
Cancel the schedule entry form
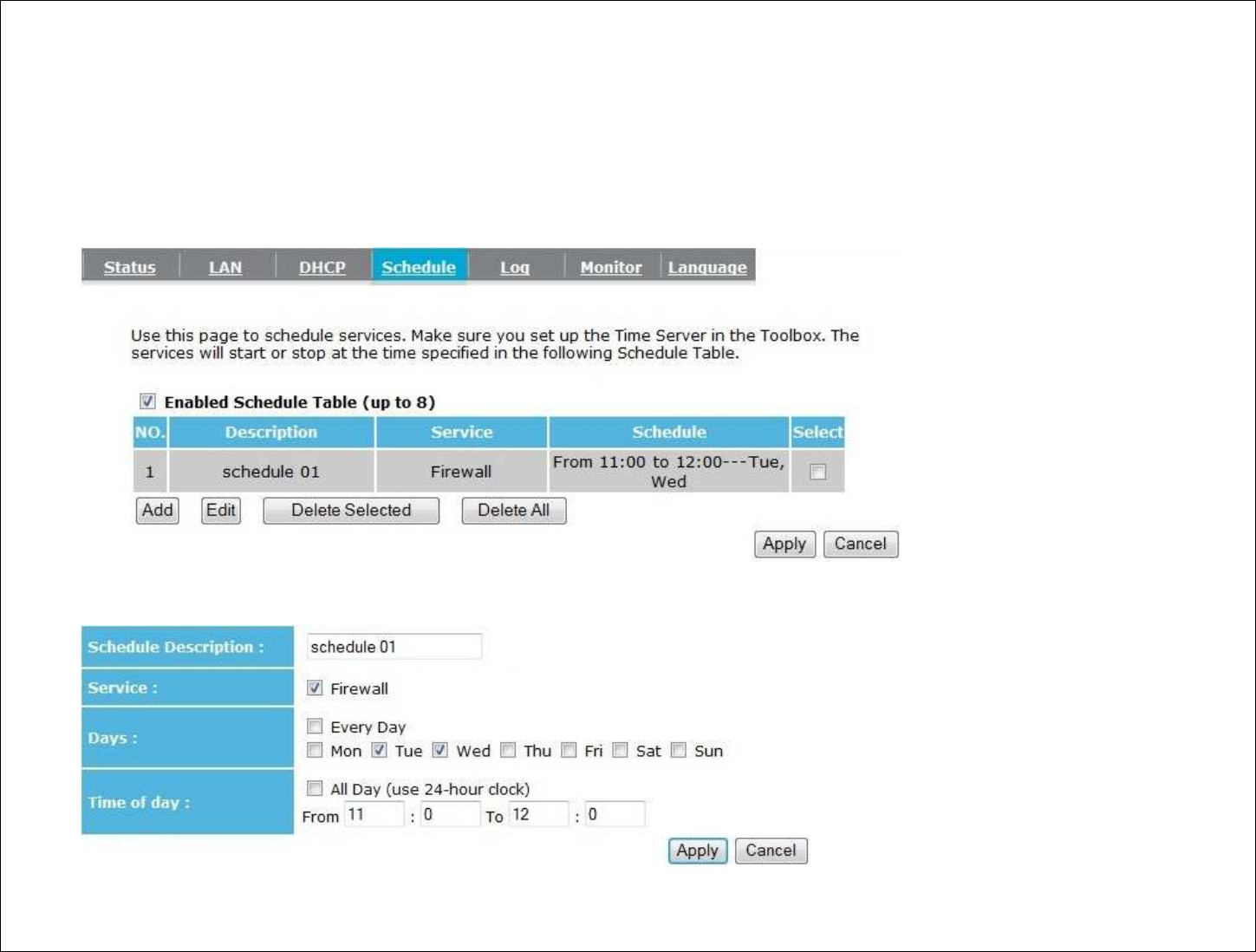point(771,851)
